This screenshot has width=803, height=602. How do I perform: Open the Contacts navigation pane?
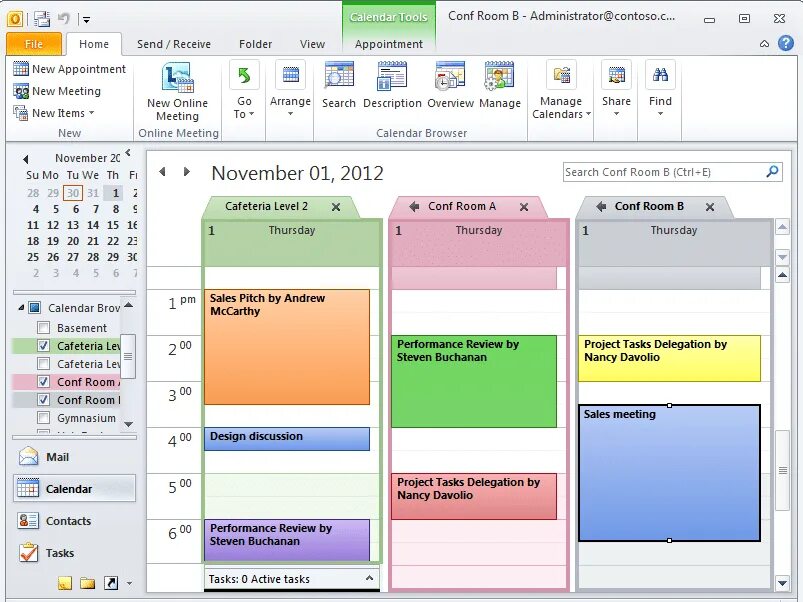tap(74, 521)
